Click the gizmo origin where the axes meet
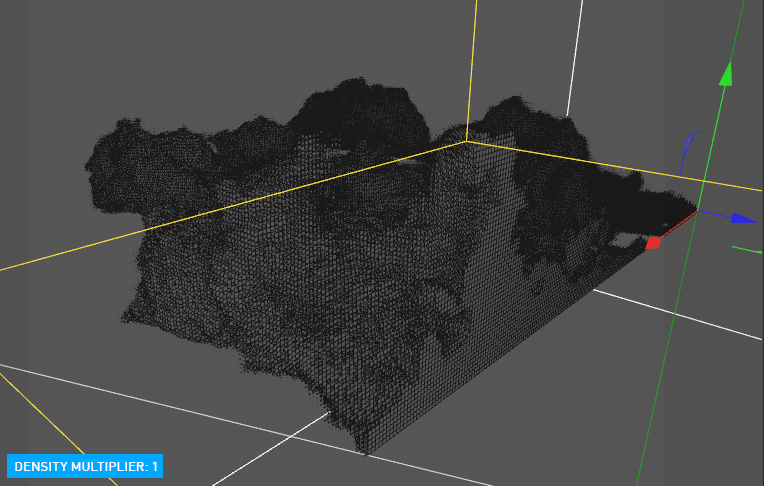The image size is (764, 486). click(698, 212)
